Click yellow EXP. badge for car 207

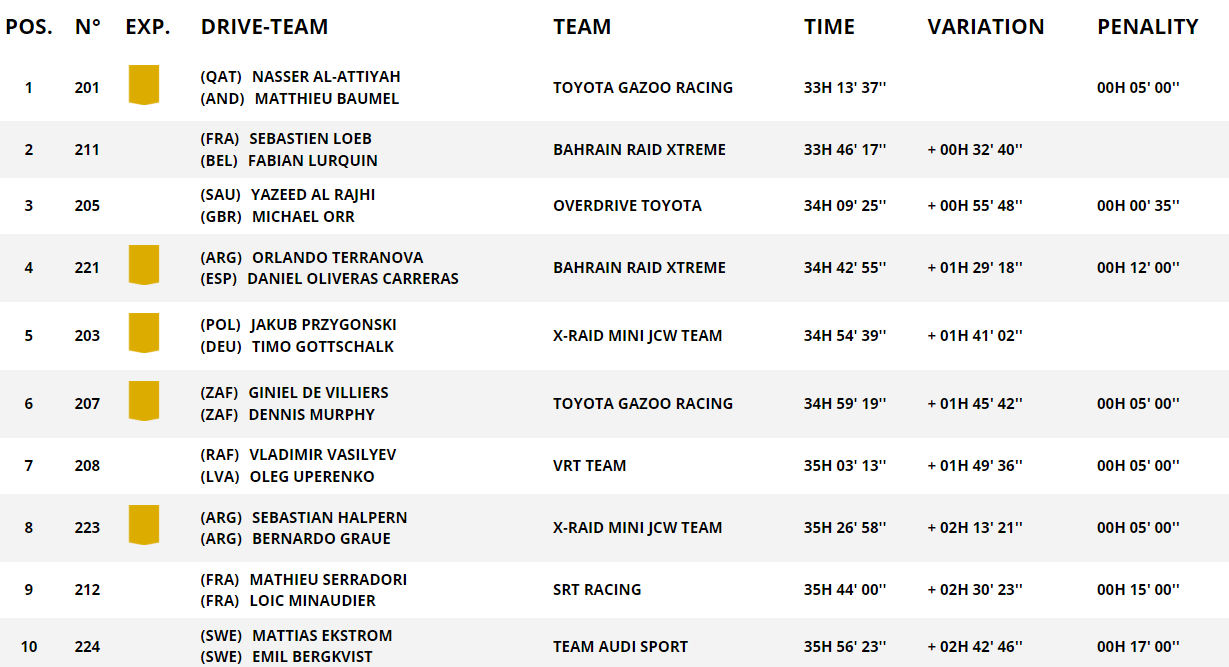click(144, 401)
